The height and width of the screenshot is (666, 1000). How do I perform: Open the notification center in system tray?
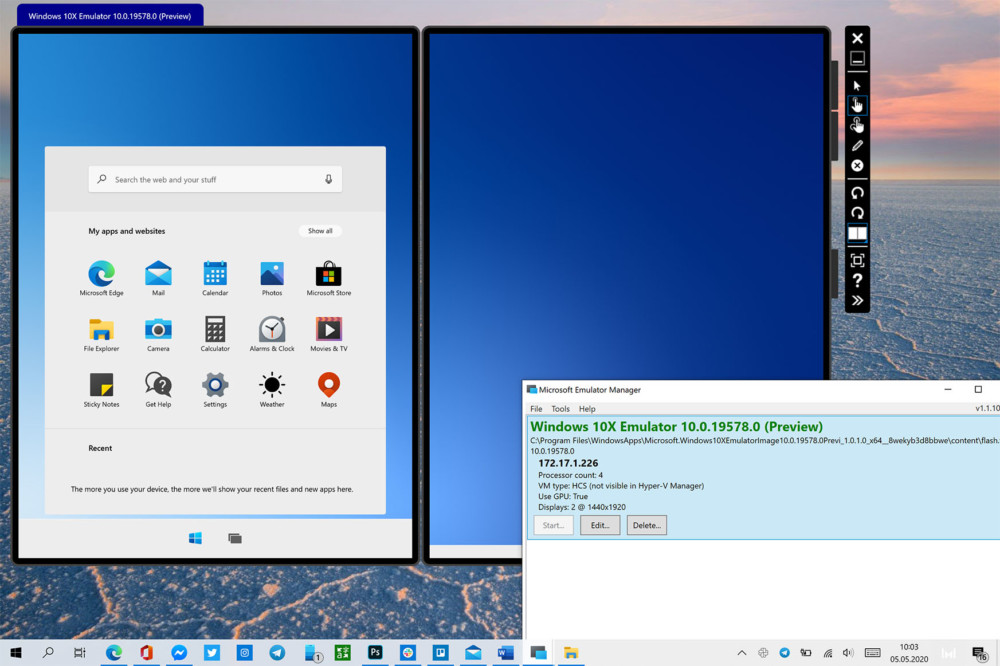click(x=979, y=653)
